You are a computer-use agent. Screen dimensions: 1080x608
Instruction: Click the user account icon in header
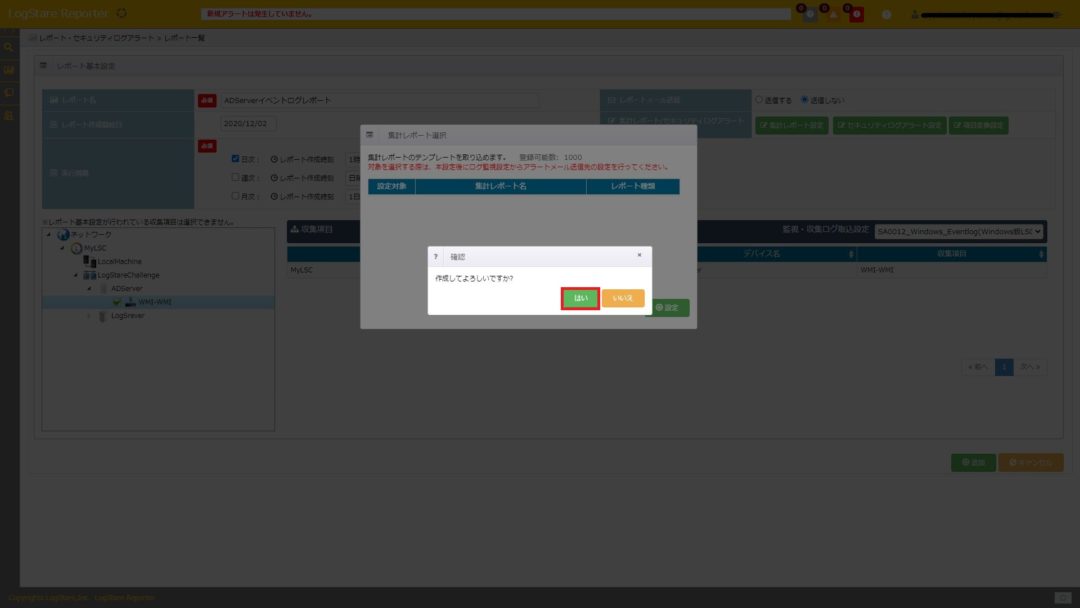tap(915, 14)
